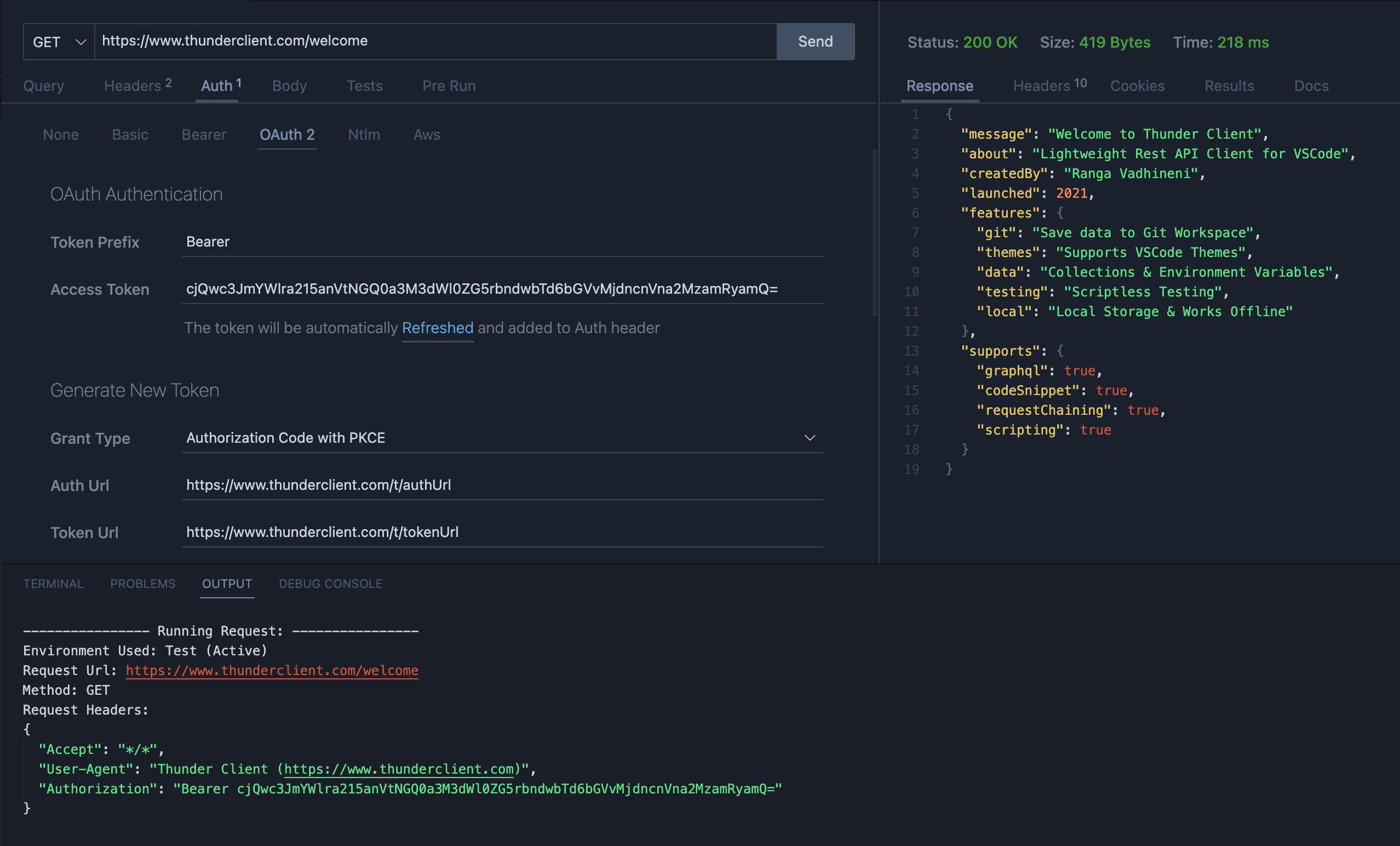Switch to the DEBUG CONSOLE panel
Viewport: 1400px width, 846px height.
(x=330, y=584)
